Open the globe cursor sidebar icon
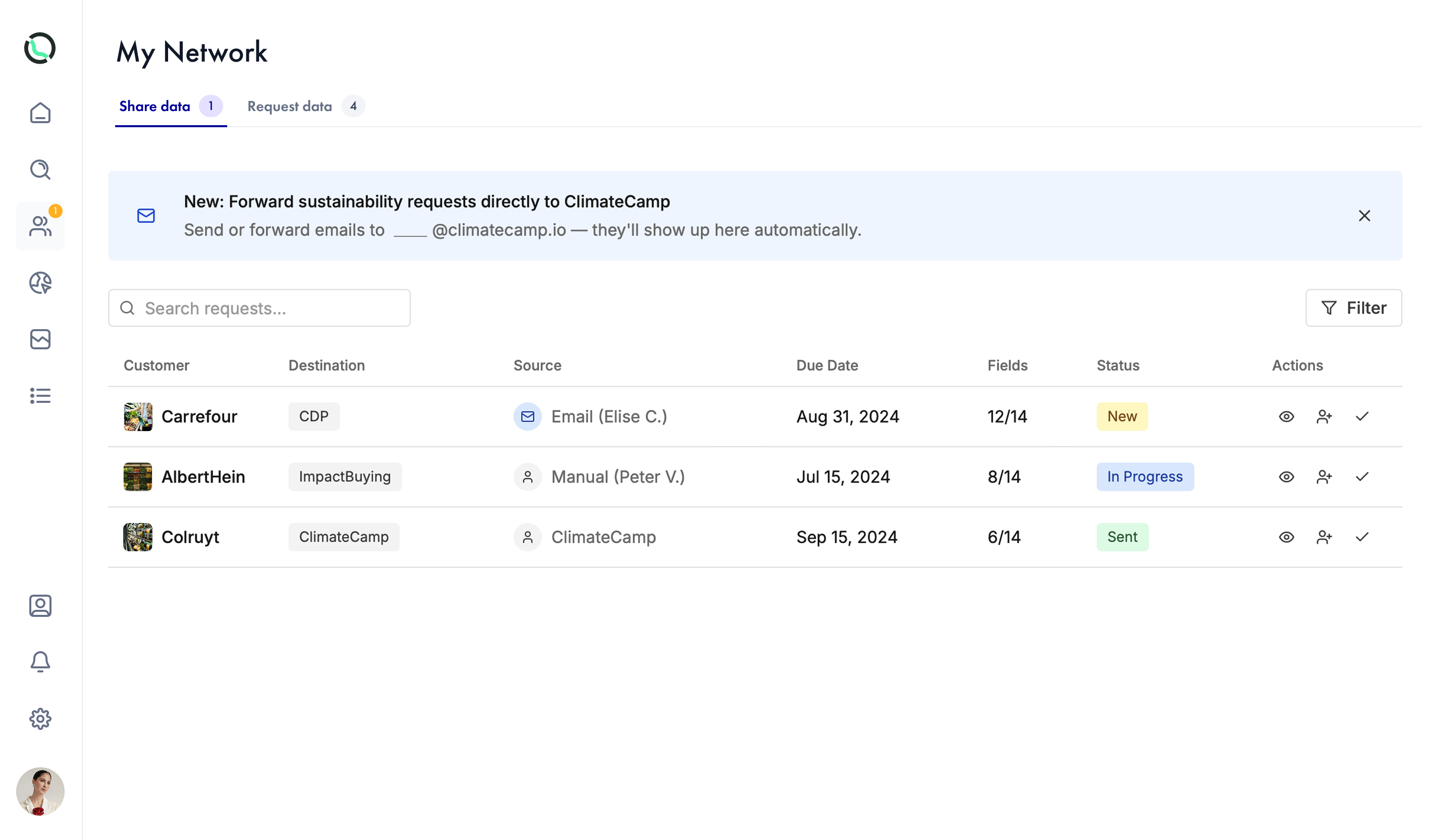This screenshot has width=1454, height=840. coord(40,283)
